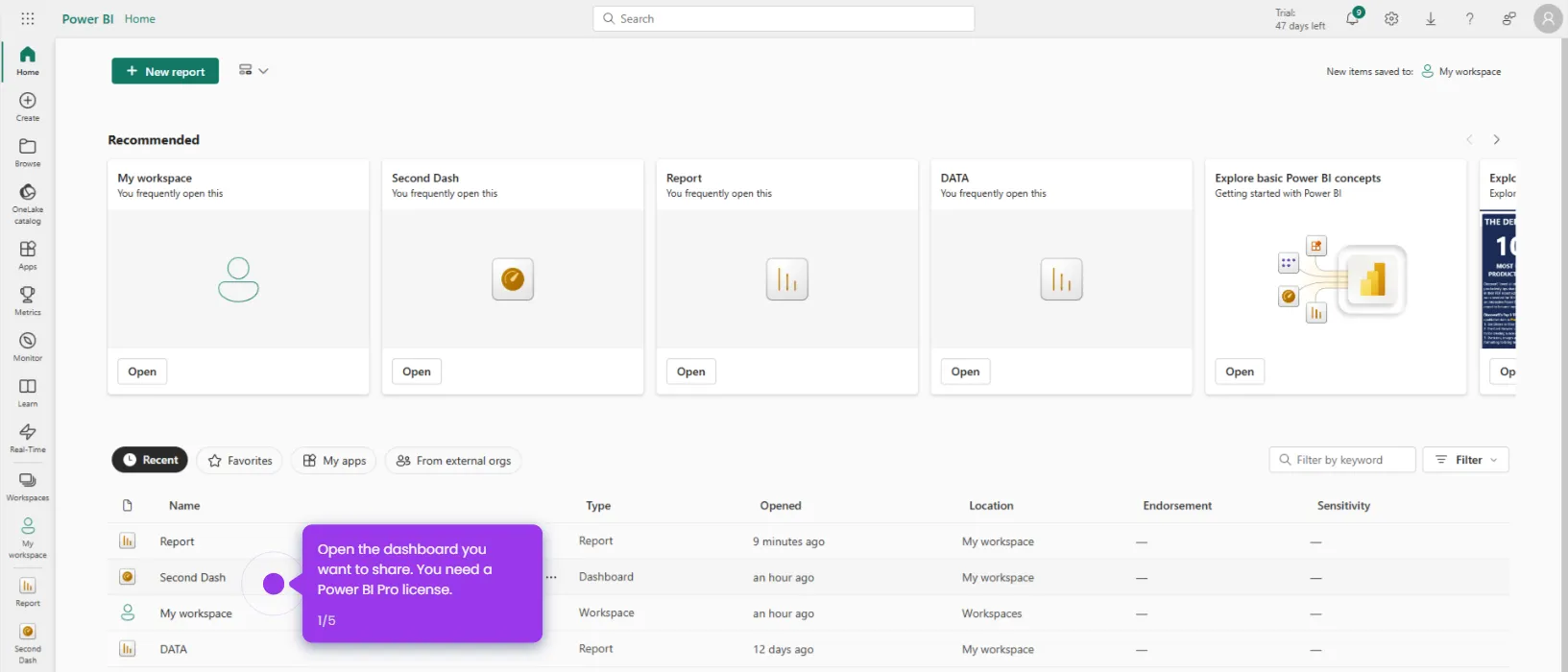Show next recommended items
The image size is (1568, 672).
[1496, 139]
